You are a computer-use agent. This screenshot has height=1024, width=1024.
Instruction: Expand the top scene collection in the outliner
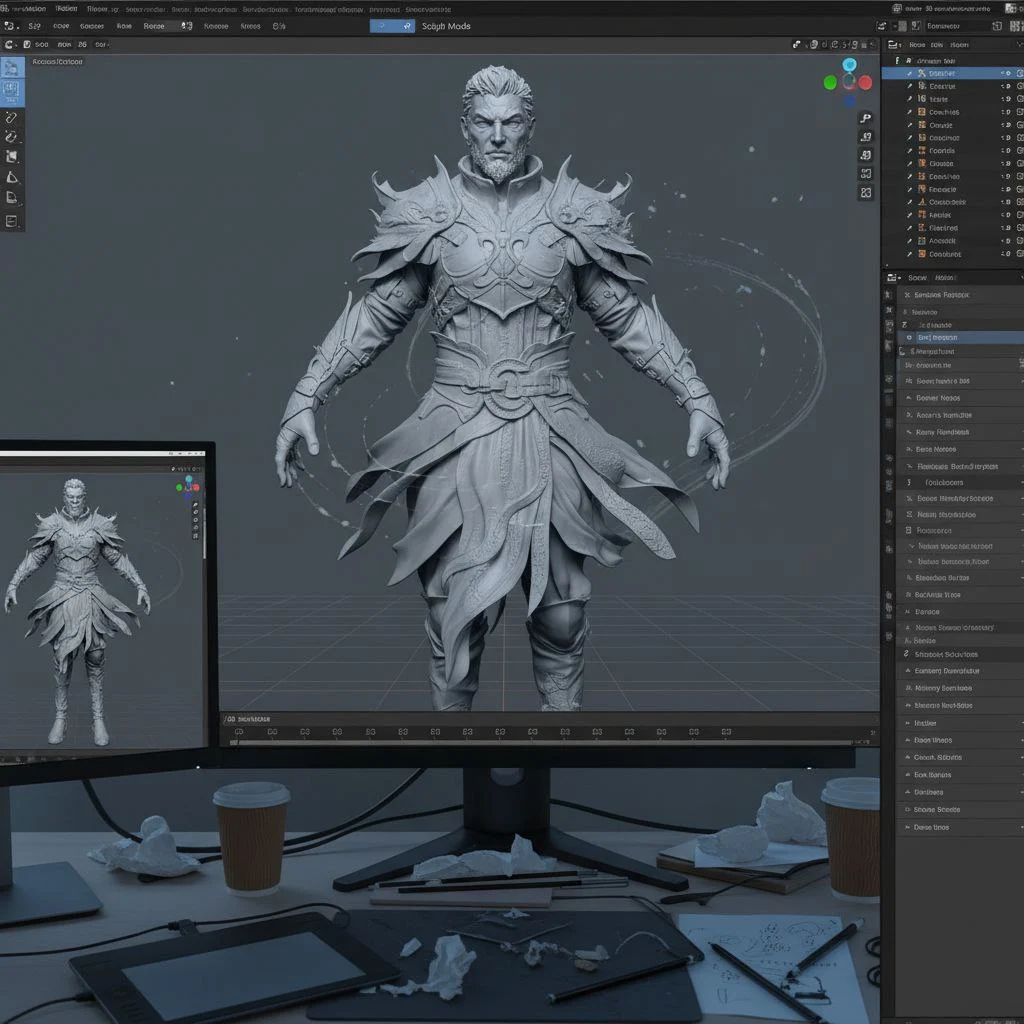tap(898, 60)
